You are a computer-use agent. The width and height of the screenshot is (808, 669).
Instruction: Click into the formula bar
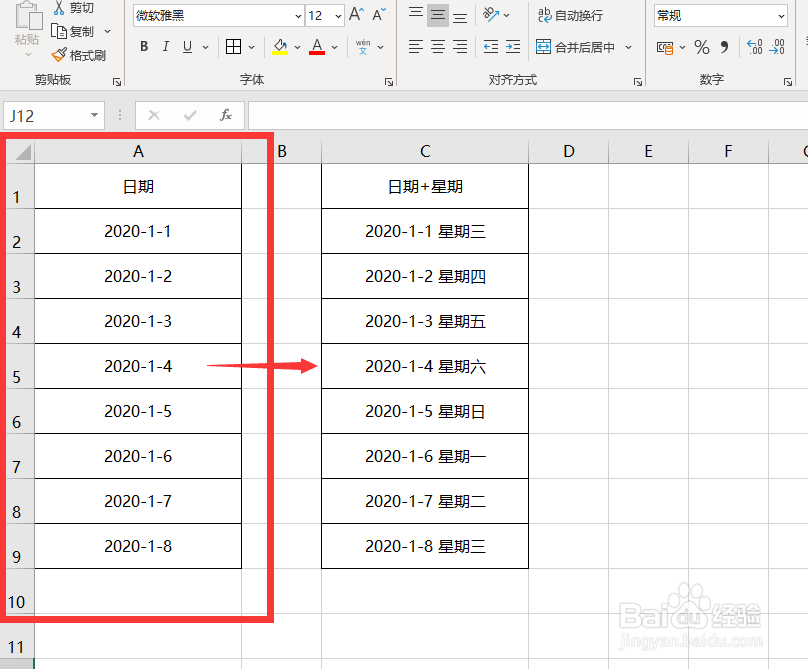click(528, 115)
